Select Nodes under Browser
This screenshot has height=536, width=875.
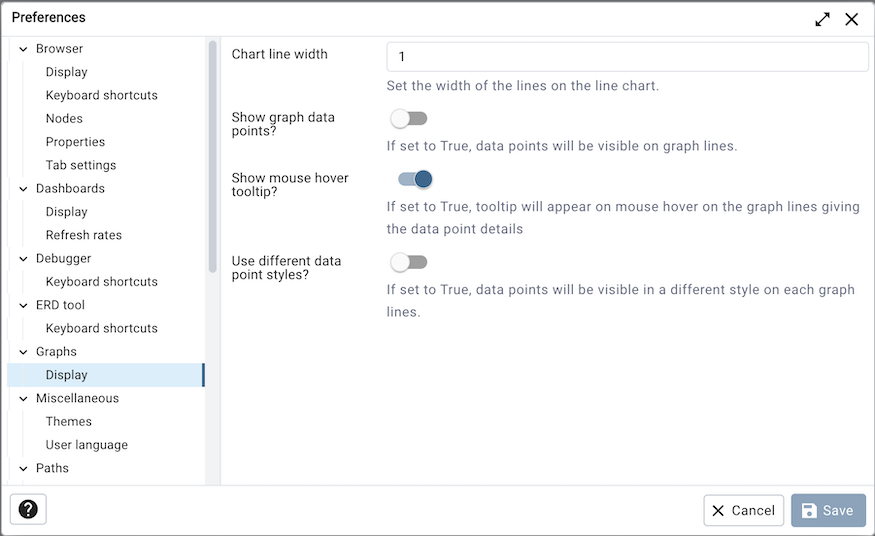tap(64, 118)
